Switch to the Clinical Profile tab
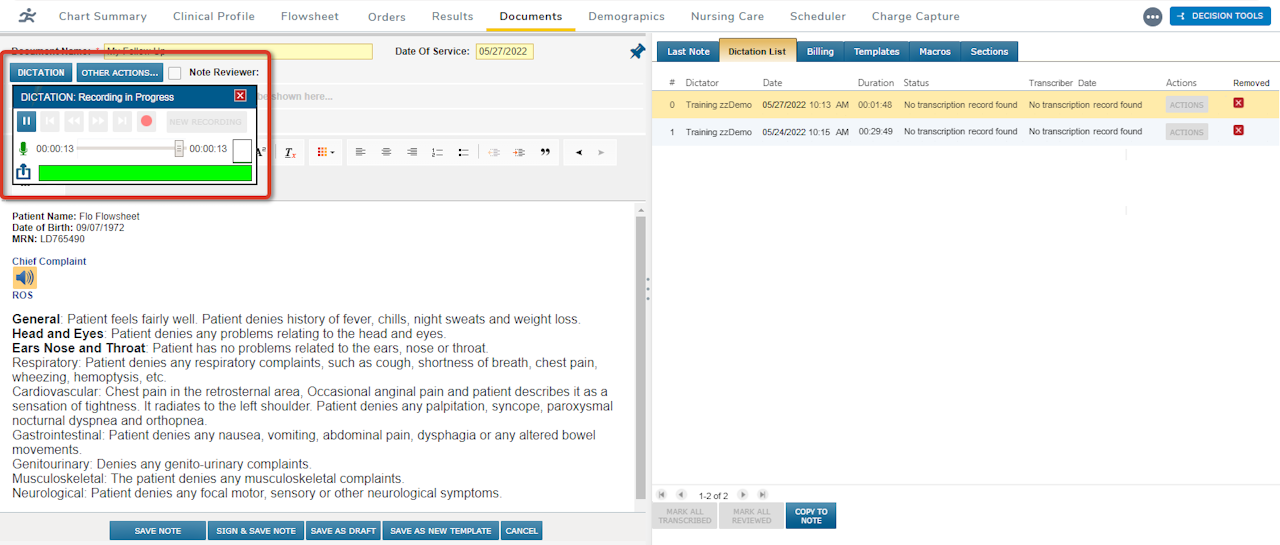Viewport: 1280px width, 545px height. click(x=214, y=16)
